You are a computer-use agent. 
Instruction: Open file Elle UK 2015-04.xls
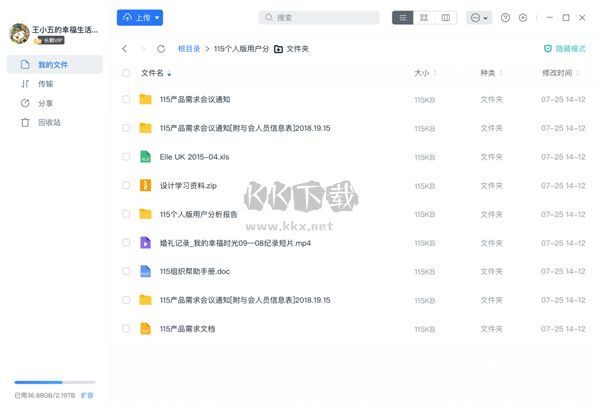point(194,157)
